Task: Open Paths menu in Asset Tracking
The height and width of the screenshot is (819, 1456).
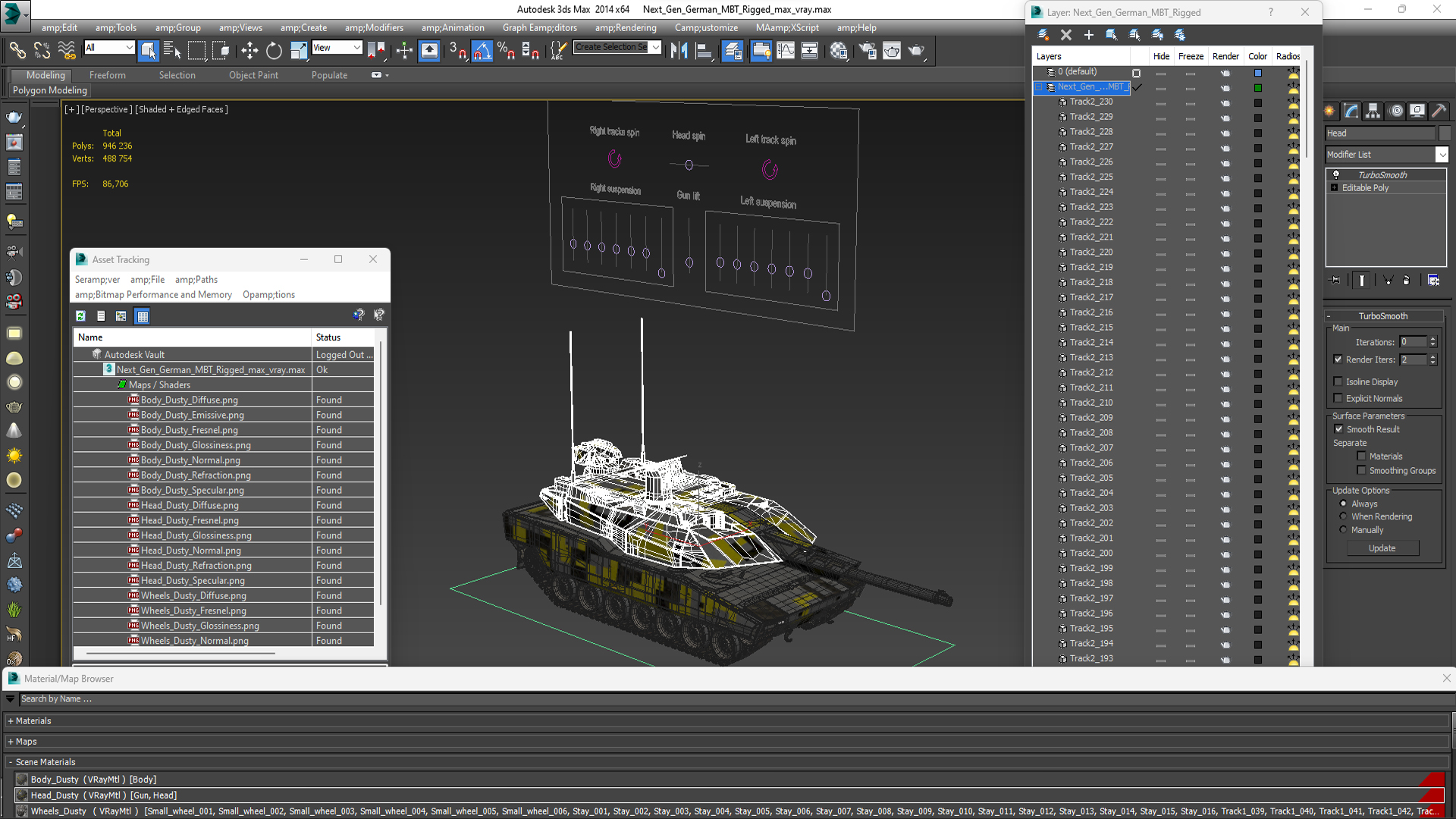Action: point(196,280)
